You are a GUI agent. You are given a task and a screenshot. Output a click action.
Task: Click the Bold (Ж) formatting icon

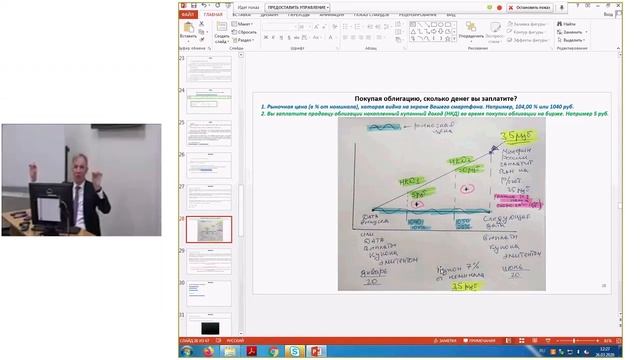(x=266, y=38)
